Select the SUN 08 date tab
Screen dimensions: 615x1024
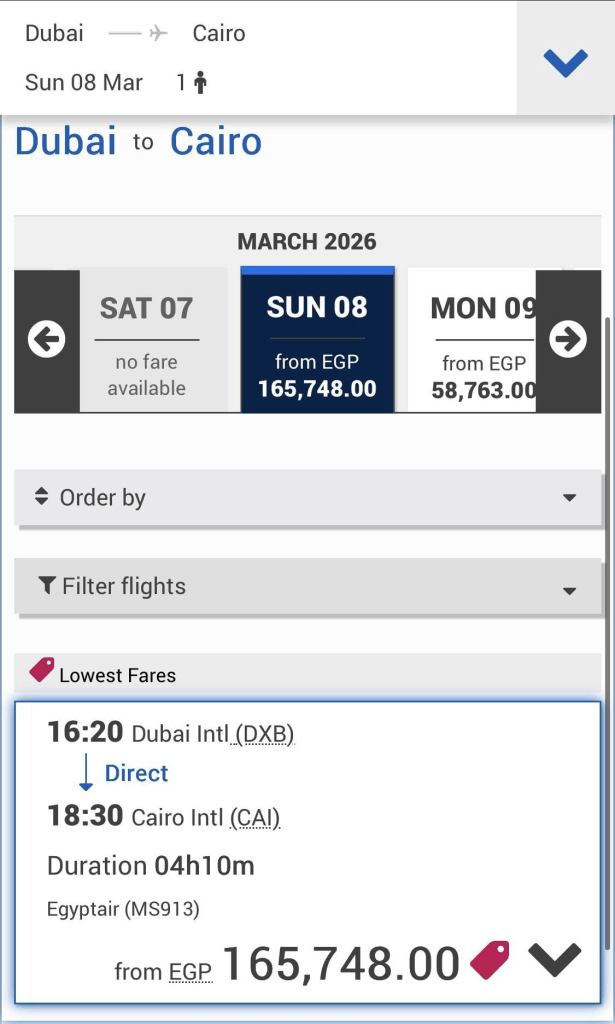317,340
